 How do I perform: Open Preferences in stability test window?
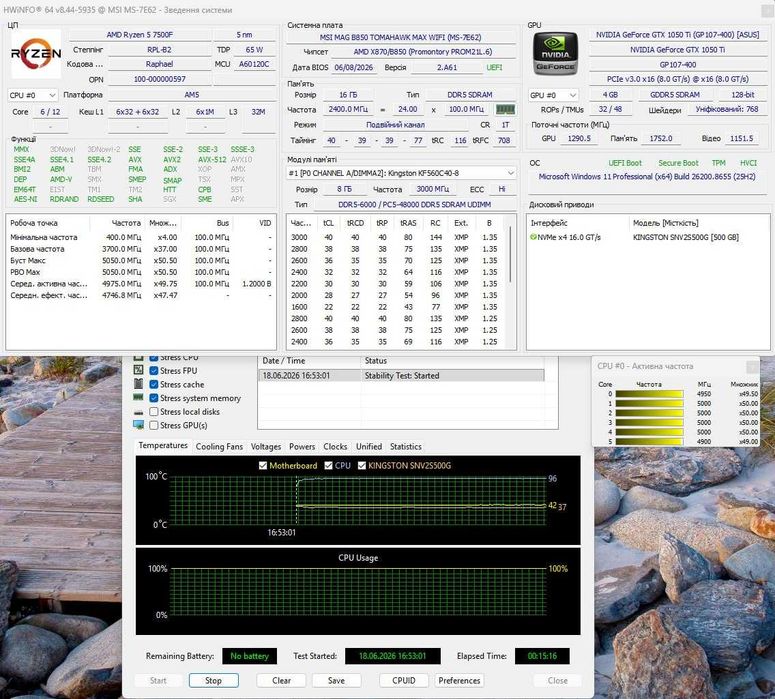pyautogui.click(x=459, y=680)
